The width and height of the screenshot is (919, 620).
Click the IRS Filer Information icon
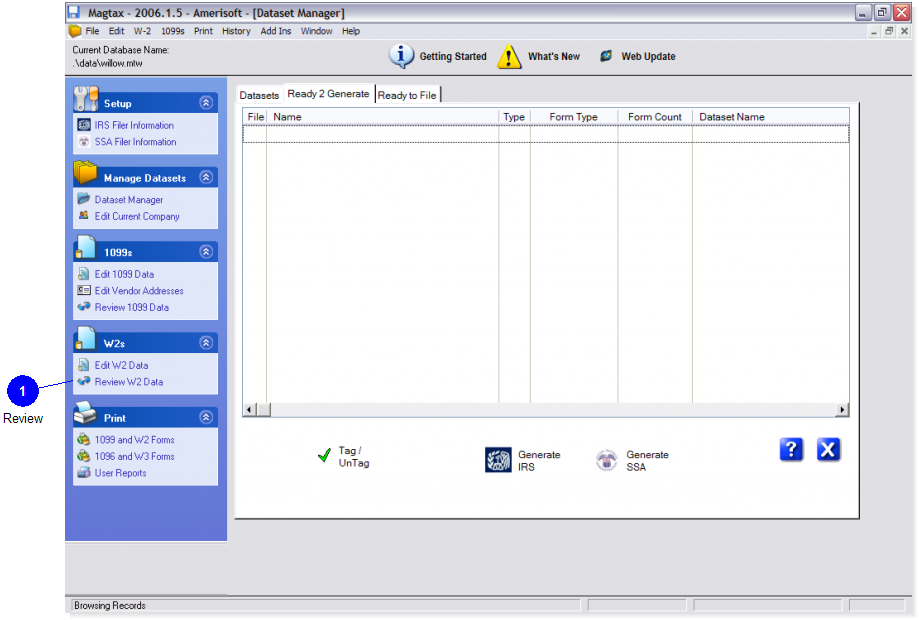pyautogui.click(x=84, y=125)
